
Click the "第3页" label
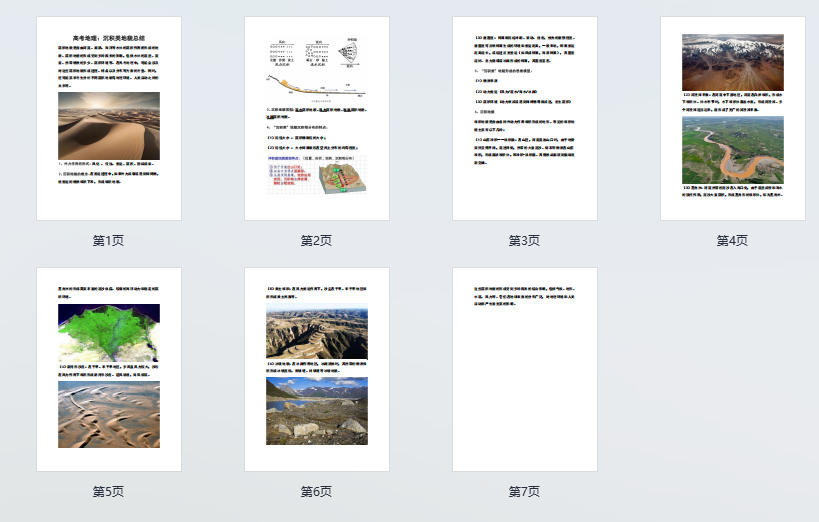524,241
